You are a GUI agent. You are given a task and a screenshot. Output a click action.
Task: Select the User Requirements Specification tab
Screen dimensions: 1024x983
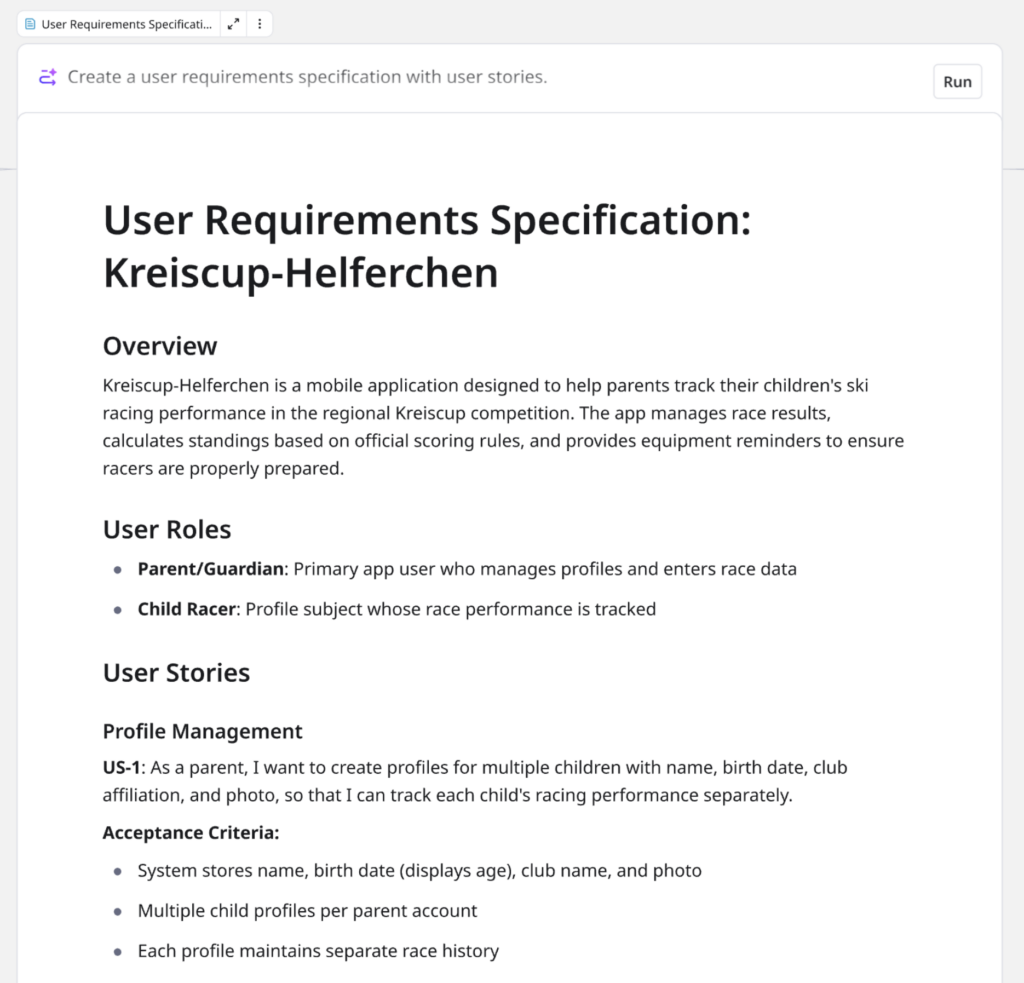(x=126, y=24)
